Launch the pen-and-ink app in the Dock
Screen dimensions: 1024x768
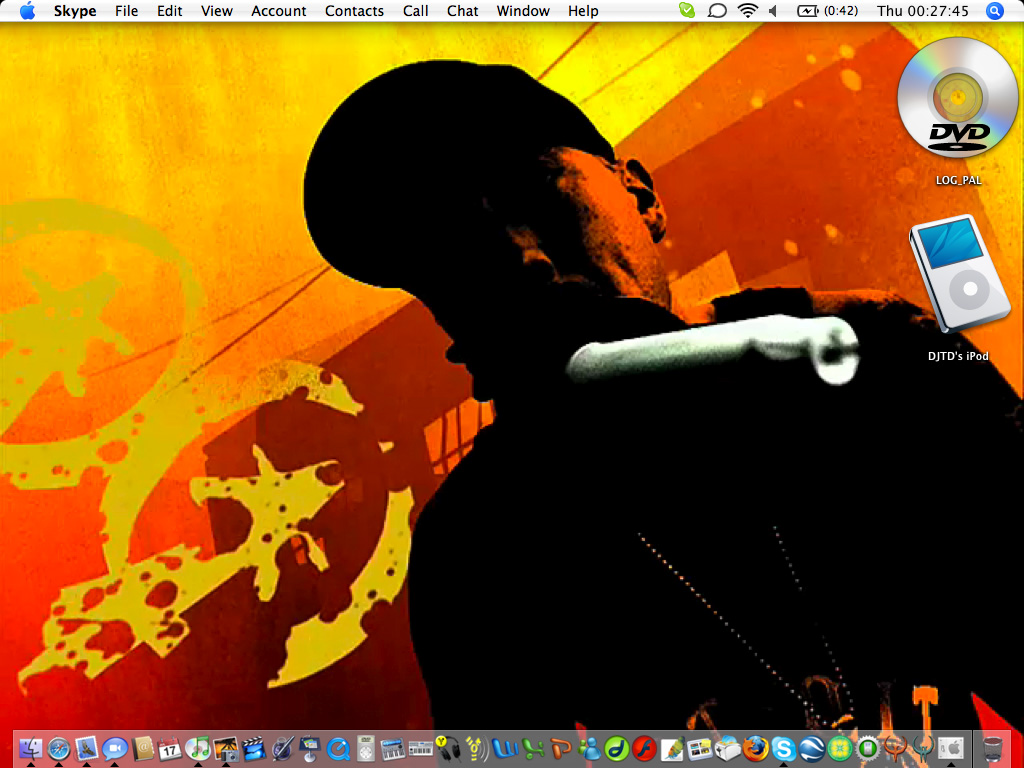click(281, 748)
